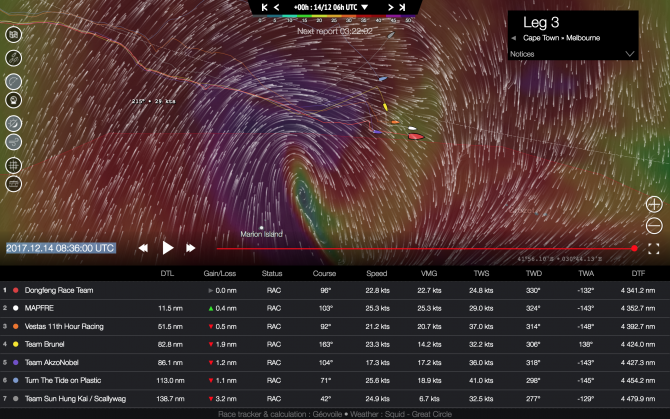Open the forecast time dropdown arrow after UTC
Image resolution: width=670 pixels, height=419 pixels.
tap(364, 7)
